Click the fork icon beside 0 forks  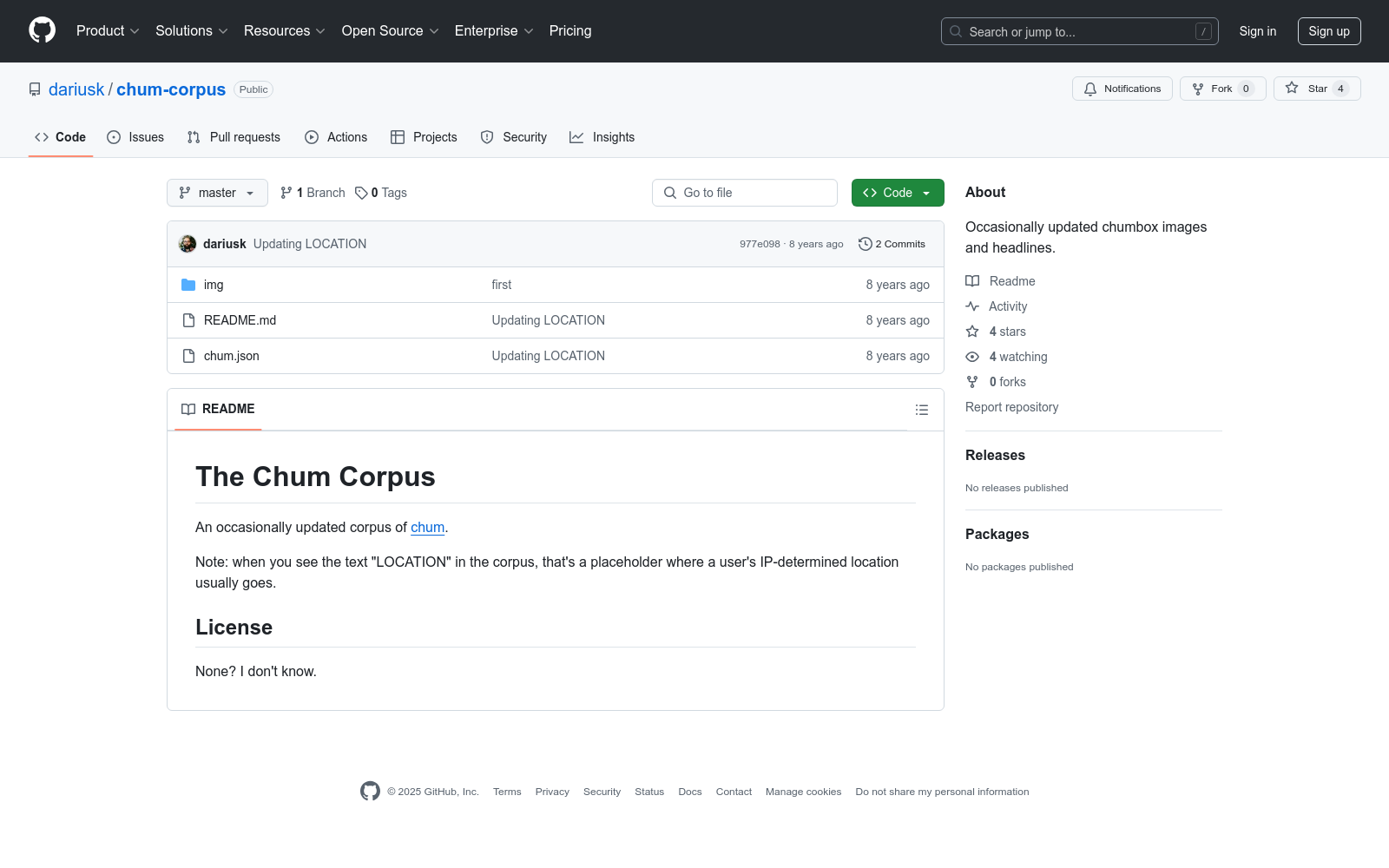972,382
